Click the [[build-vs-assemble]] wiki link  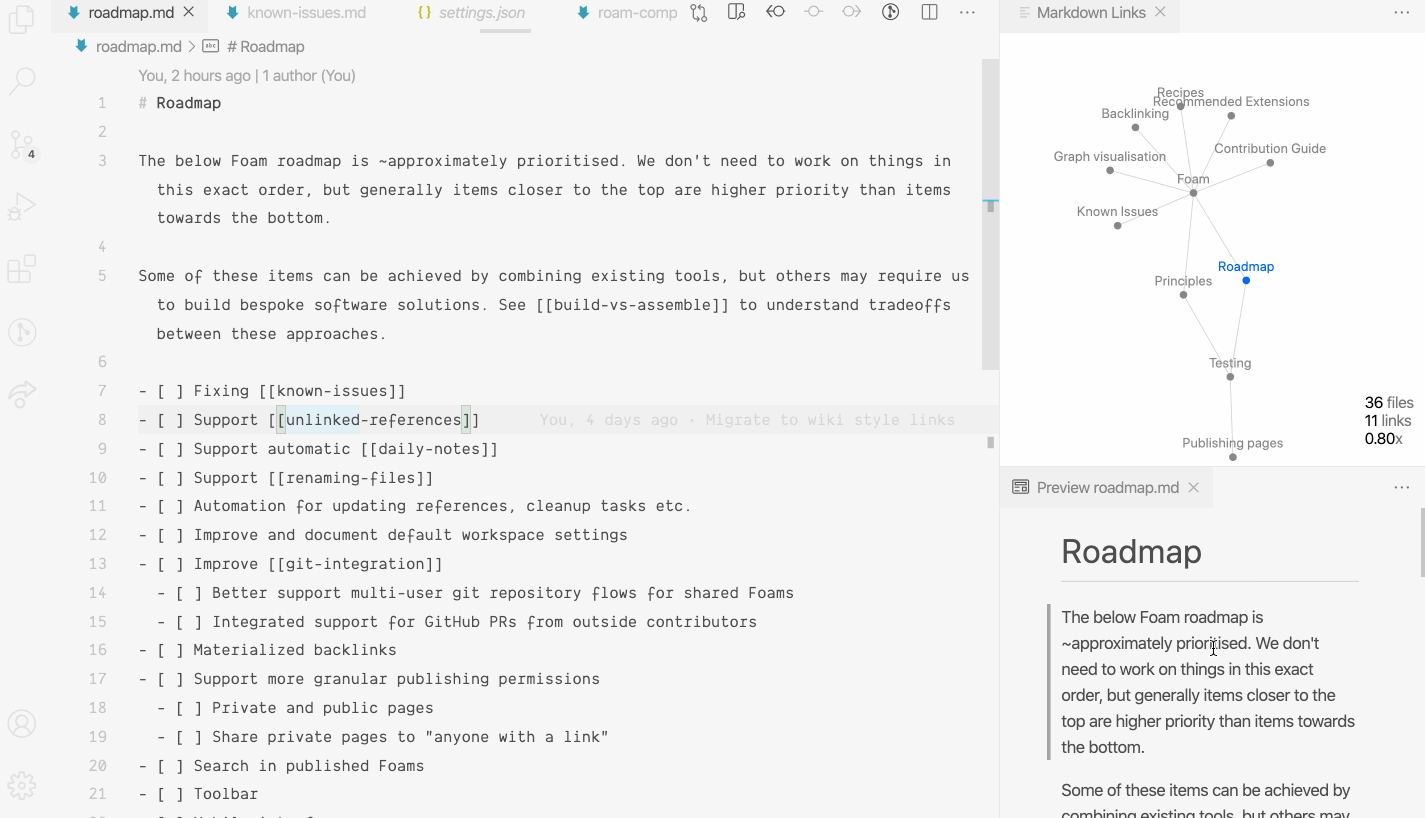(x=632, y=305)
